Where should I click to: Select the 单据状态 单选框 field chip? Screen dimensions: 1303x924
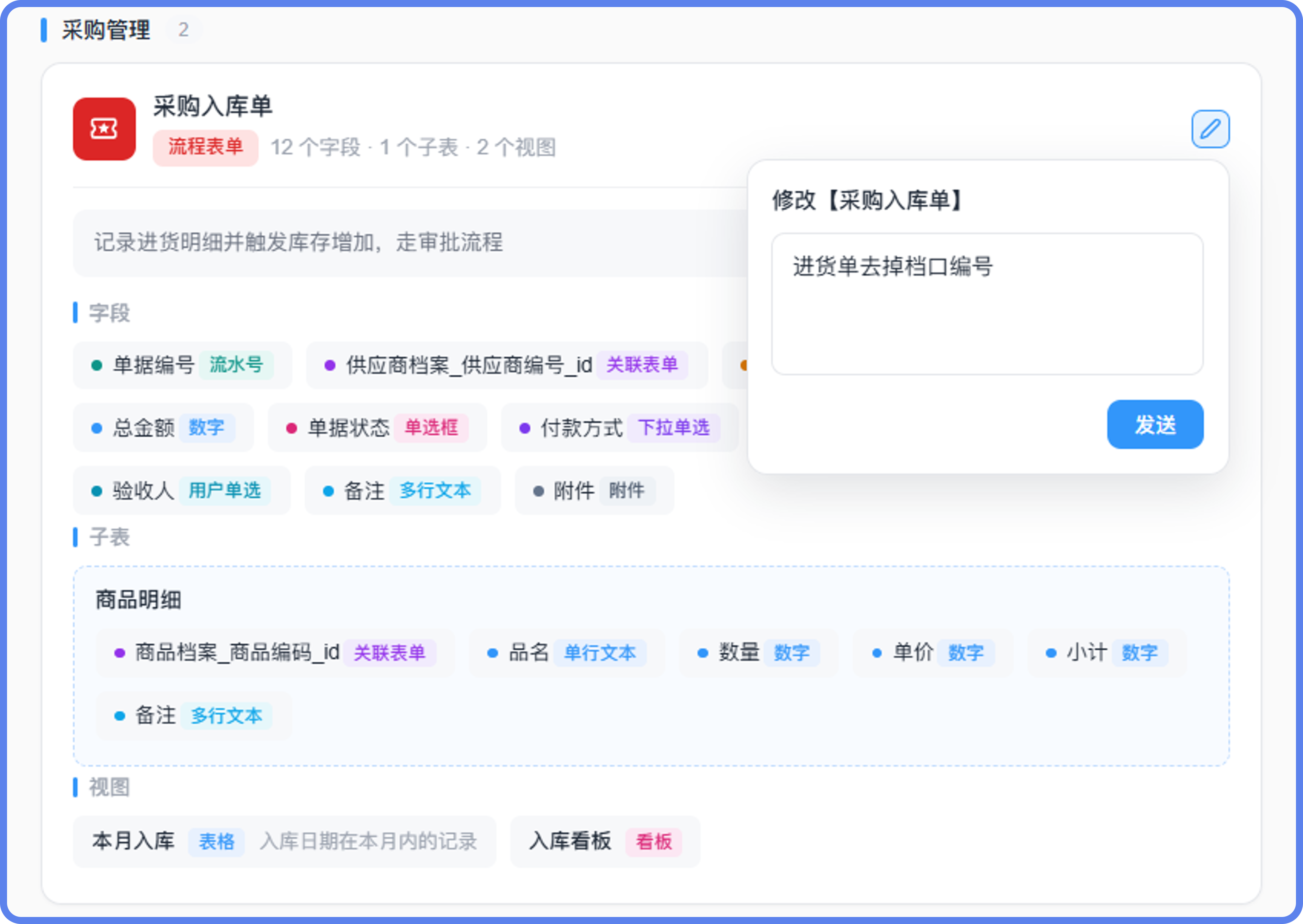click(x=377, y=427)
